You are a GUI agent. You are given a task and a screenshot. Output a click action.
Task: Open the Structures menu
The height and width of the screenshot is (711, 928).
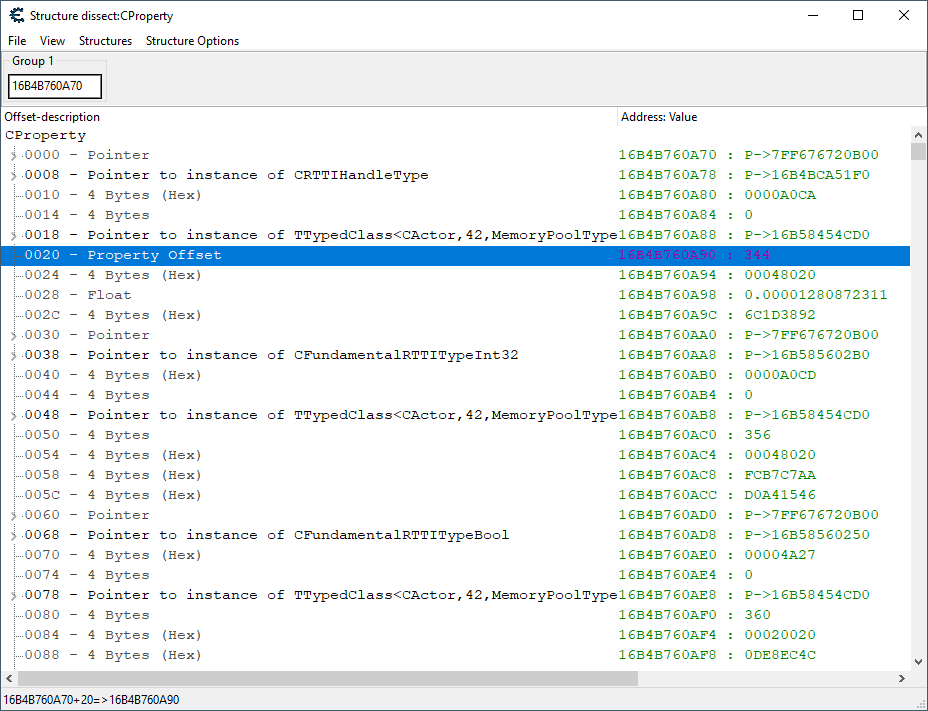(105, 41)
